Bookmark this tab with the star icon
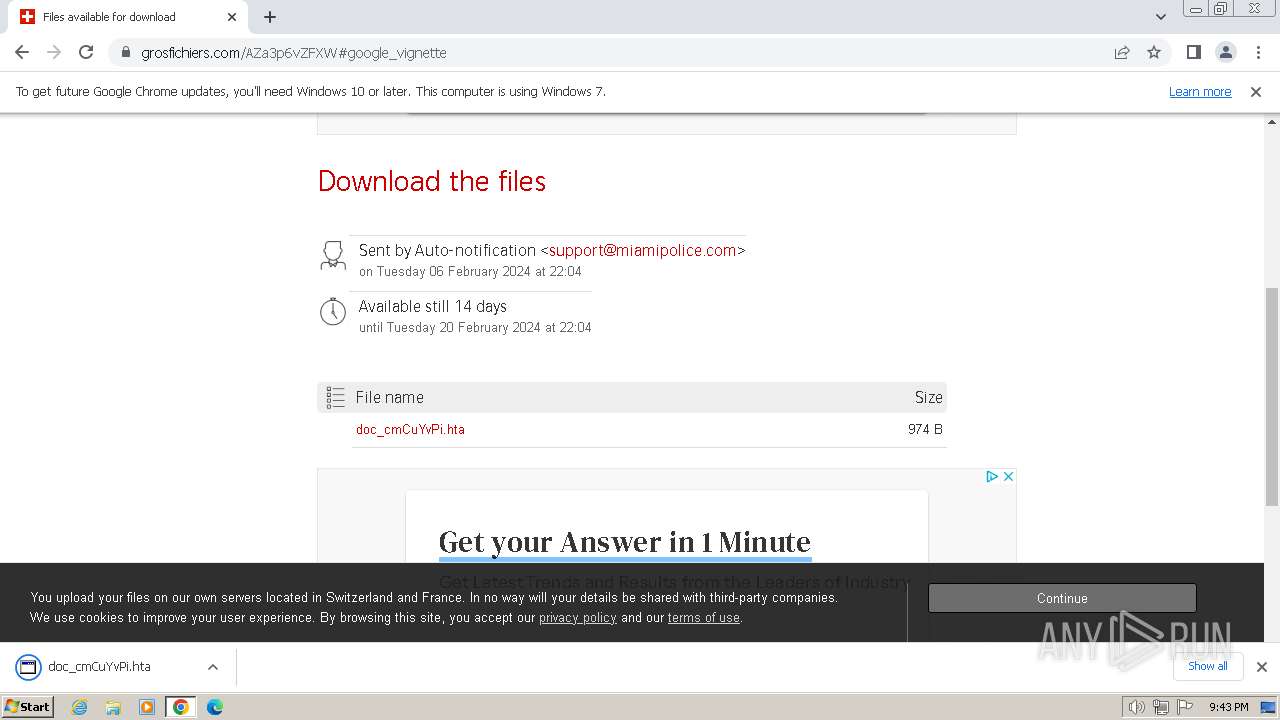Screen dimensions: 1280x720 [x=1154, y=52]
